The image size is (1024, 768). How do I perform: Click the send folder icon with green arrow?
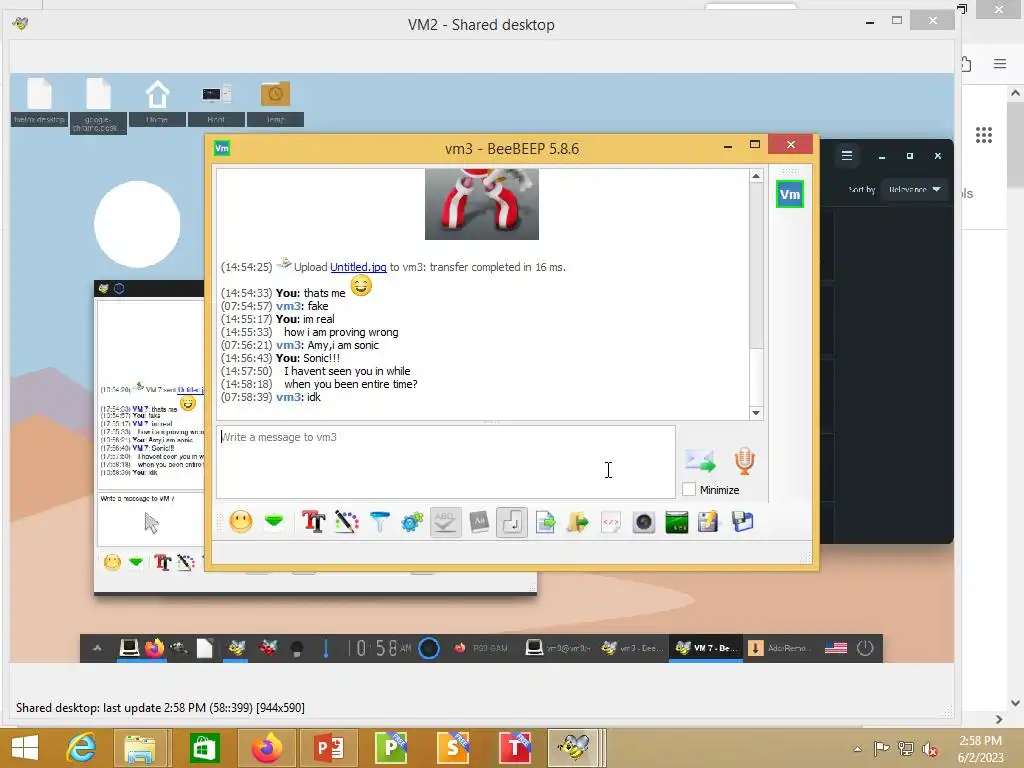(577, 522)
